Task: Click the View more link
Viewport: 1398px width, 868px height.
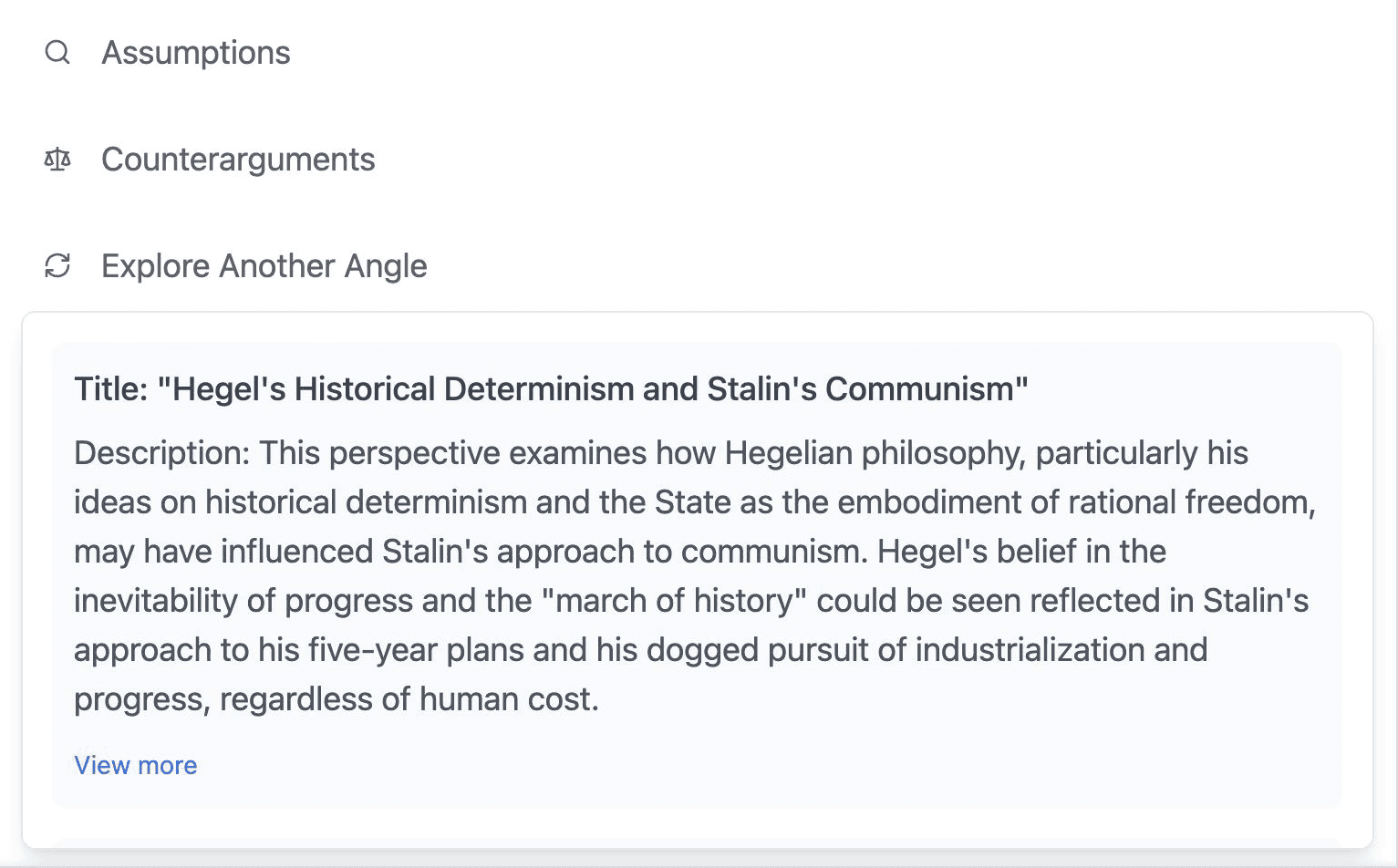Action: coord(135,765)
